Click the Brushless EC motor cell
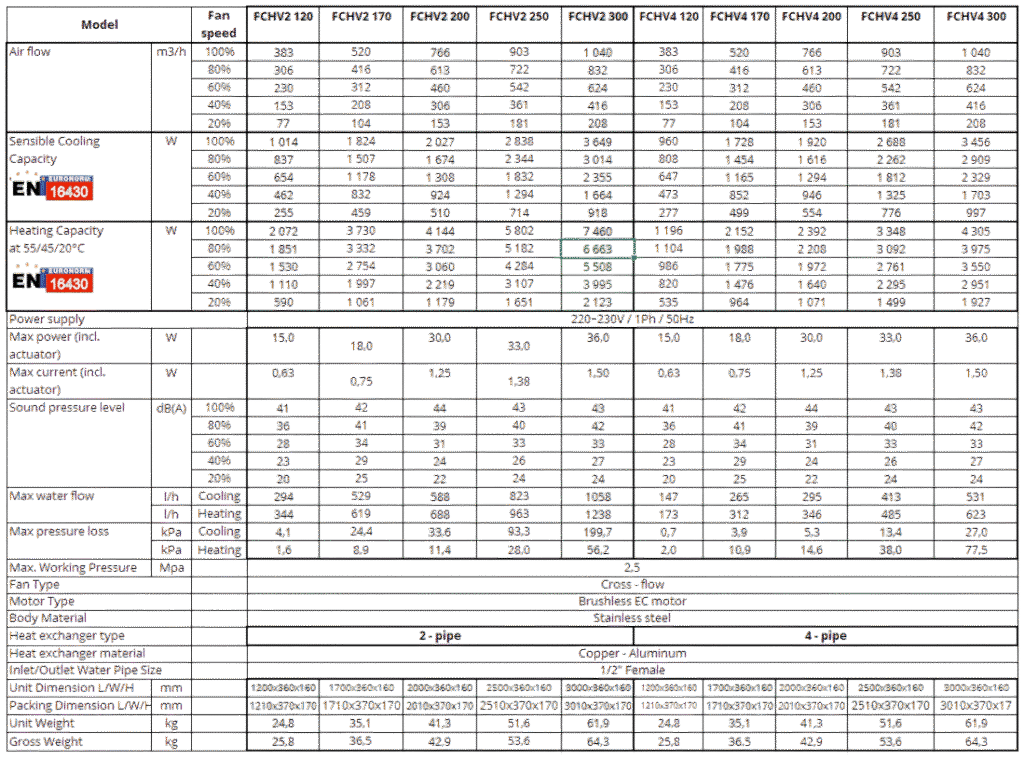Viewport: 1024px width, 758px height. 632,601
